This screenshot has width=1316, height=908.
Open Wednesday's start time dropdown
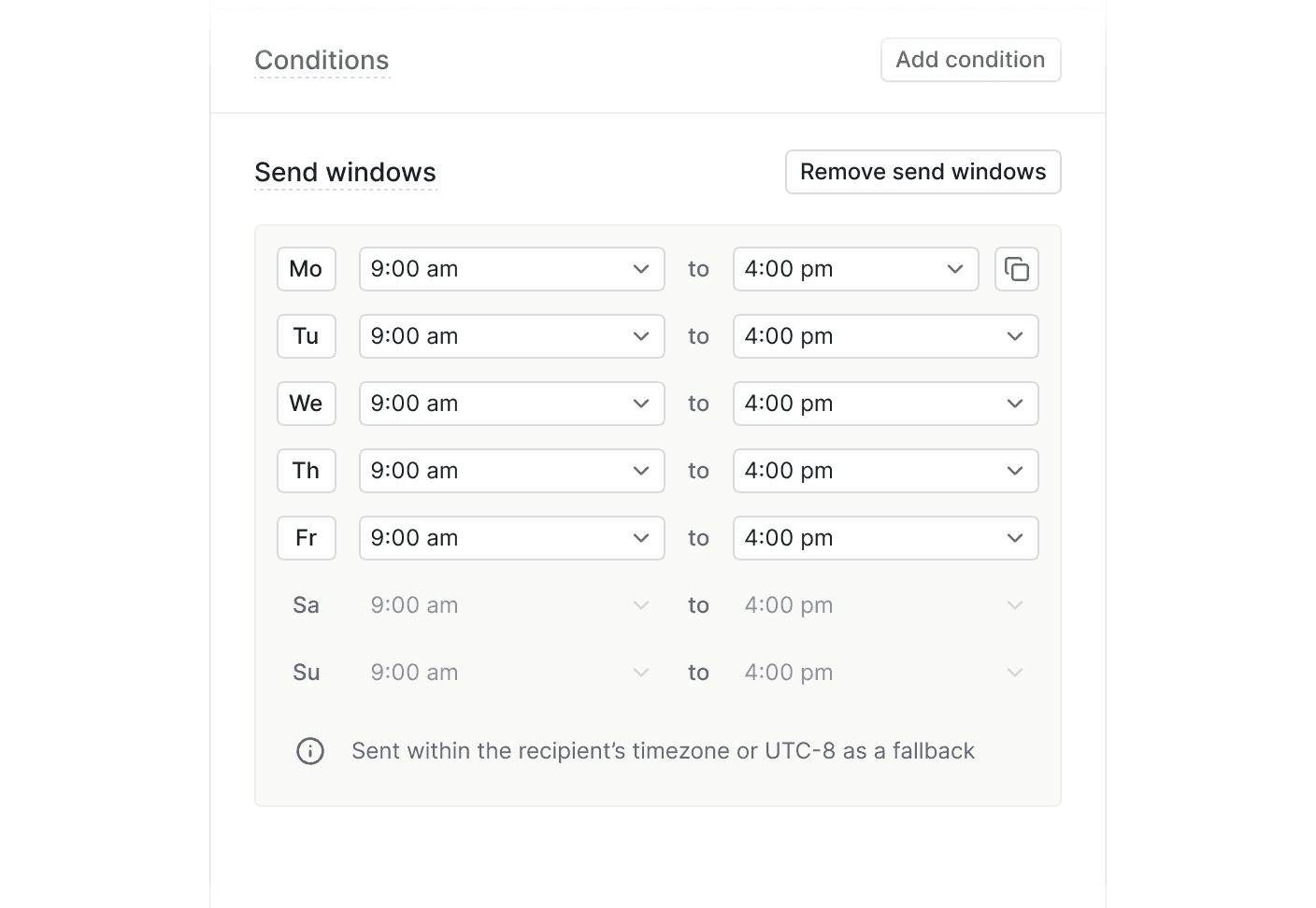(x=511, y=404)
